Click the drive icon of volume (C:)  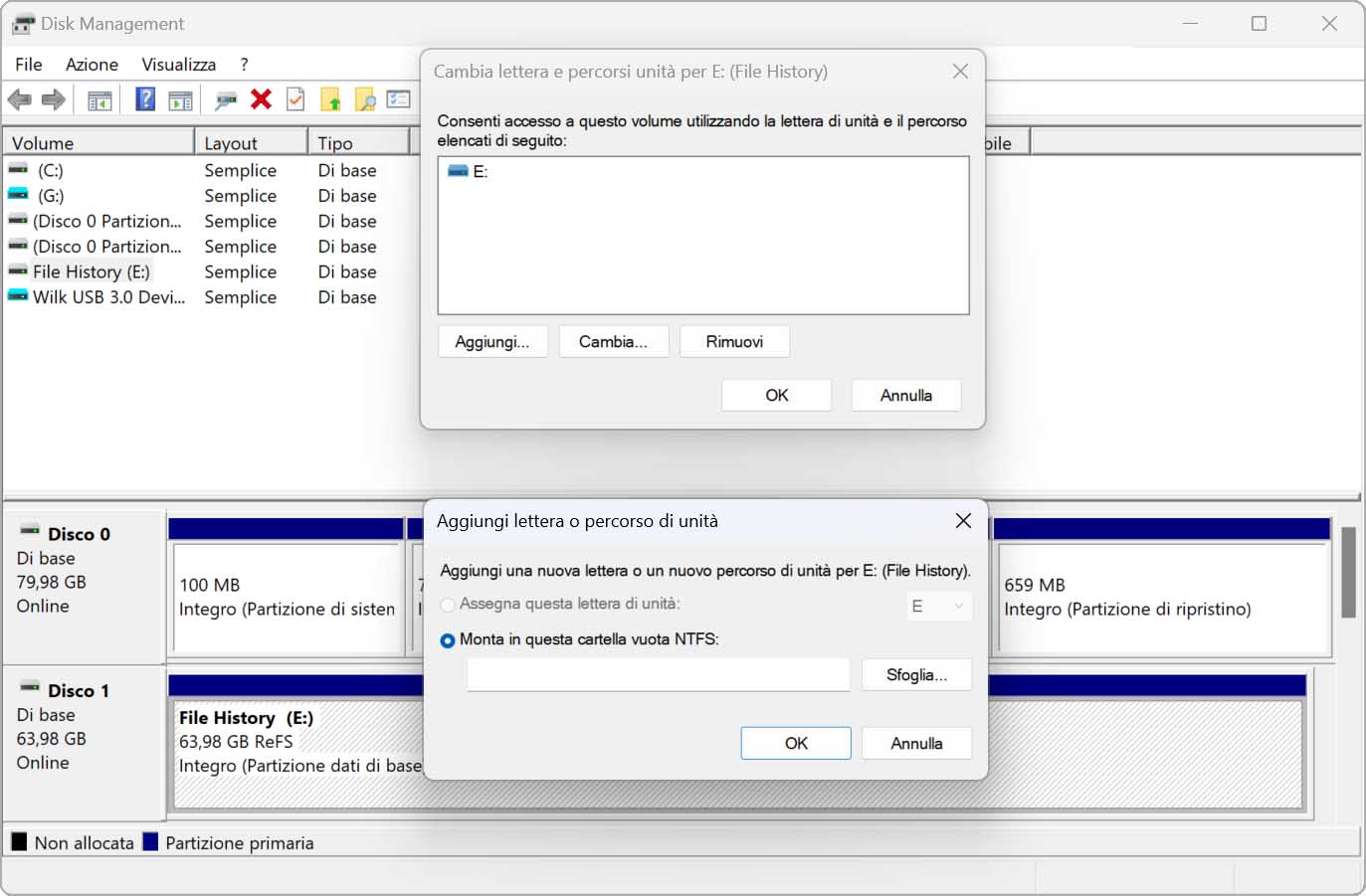[x=18, y=170]
